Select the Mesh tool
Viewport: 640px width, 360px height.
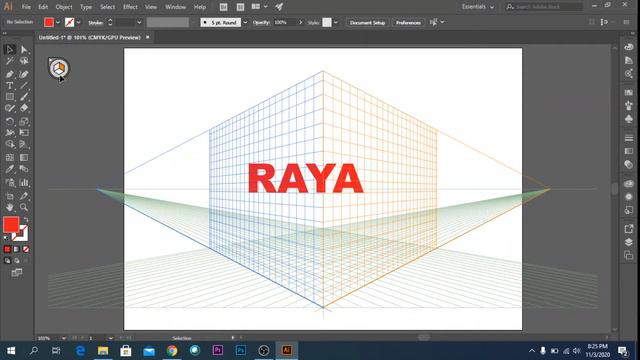point(10,158)
